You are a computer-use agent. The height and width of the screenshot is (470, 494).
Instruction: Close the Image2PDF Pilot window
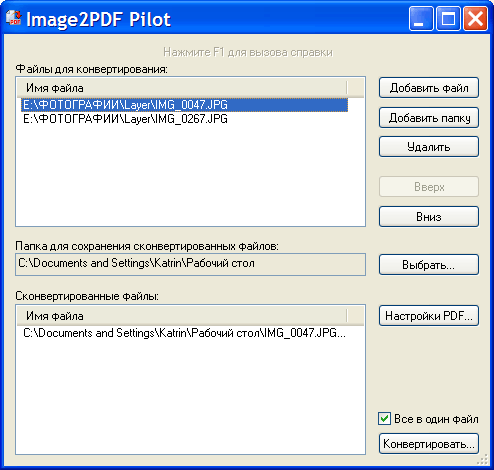tap(475, 19)
